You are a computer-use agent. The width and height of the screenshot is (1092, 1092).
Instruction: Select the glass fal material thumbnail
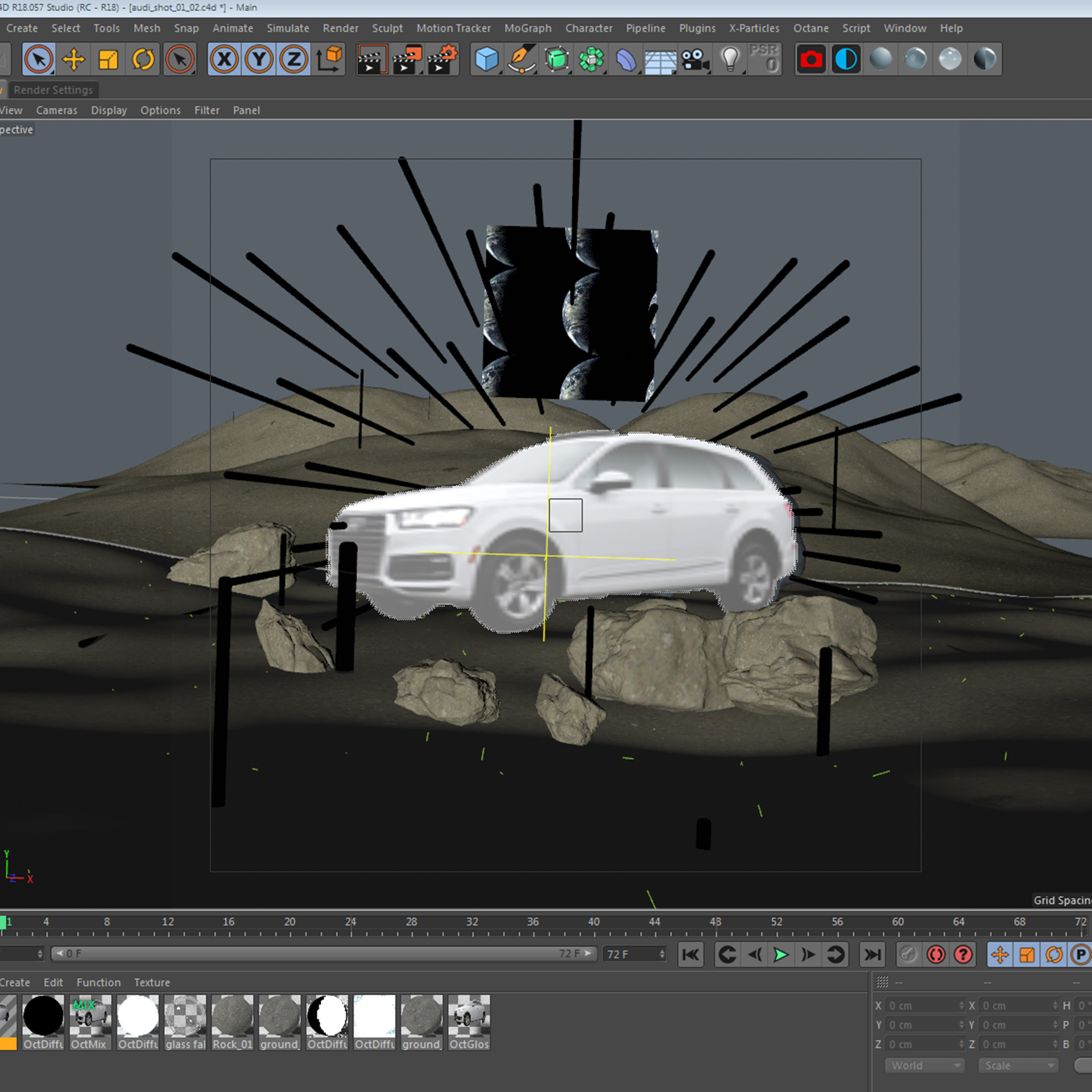coord(185,1022)
